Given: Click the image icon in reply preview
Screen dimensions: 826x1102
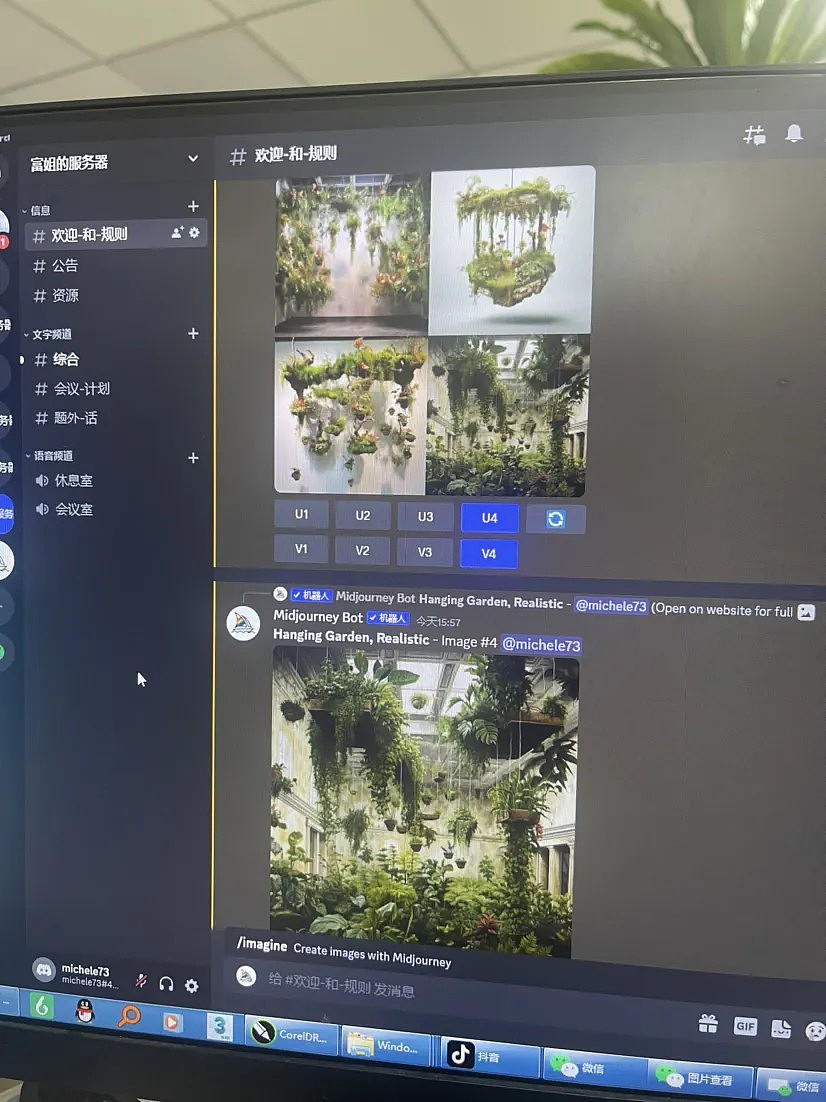Looking at the screenshot, I should (x=806, y=612).
